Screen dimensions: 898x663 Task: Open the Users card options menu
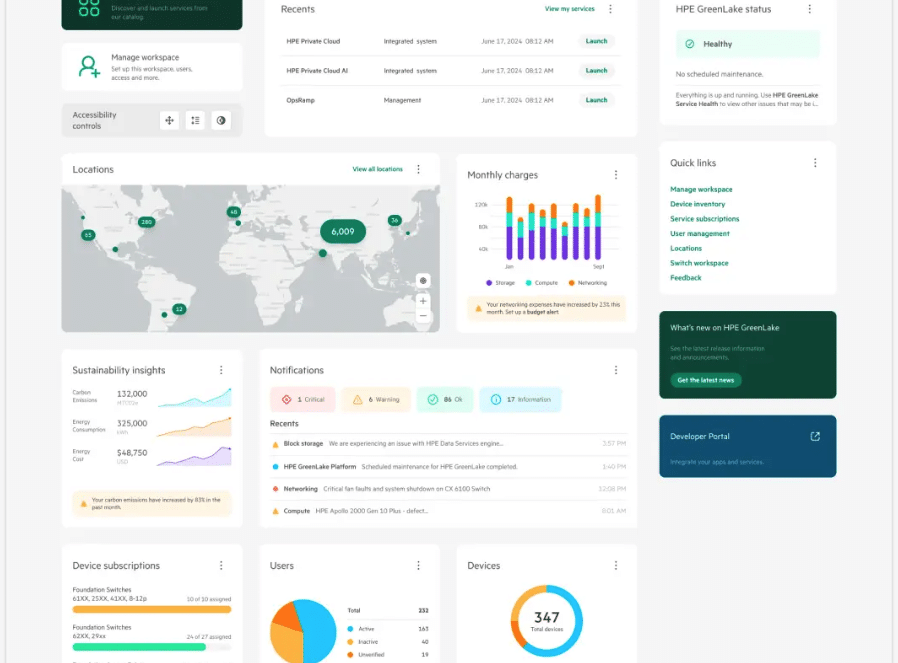pyautogui.click(x=419, y=566)
